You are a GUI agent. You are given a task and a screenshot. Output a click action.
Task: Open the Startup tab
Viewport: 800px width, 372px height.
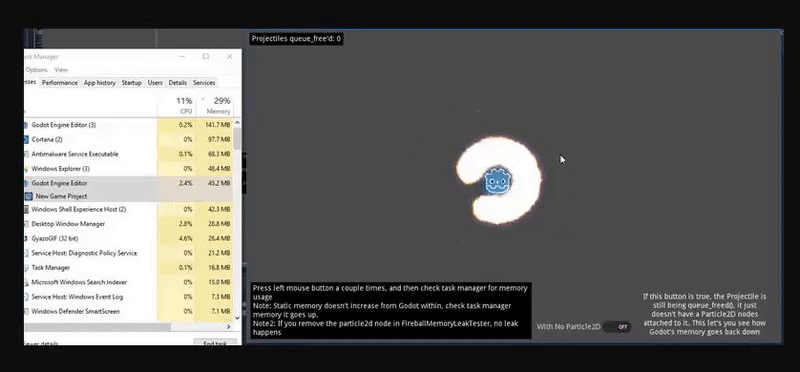point(131,83)
